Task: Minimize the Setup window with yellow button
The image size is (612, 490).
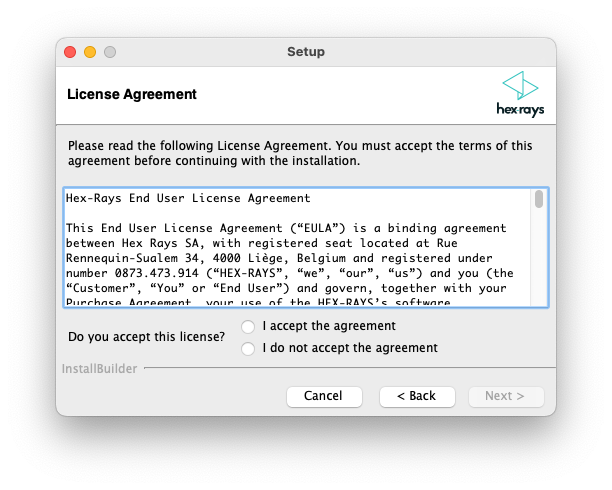Action: pos(90,51)
